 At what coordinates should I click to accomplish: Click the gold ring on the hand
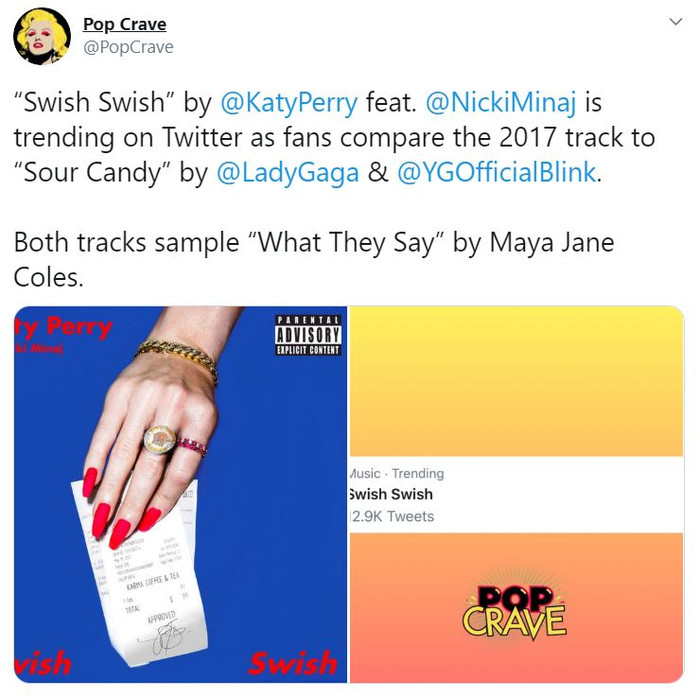coord(159,441)
